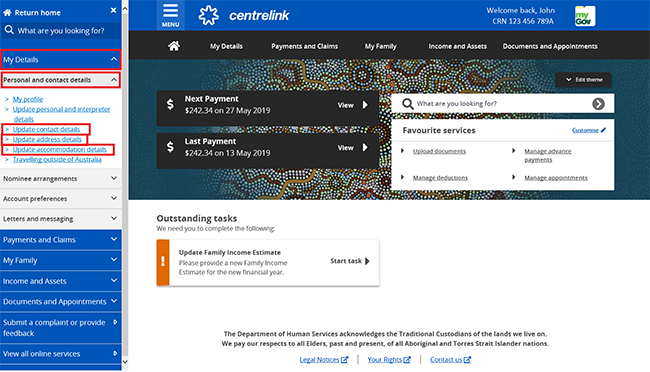The image size is (650, 372).
Task: Open Update personal and interpreter details link
Action: 61,114
